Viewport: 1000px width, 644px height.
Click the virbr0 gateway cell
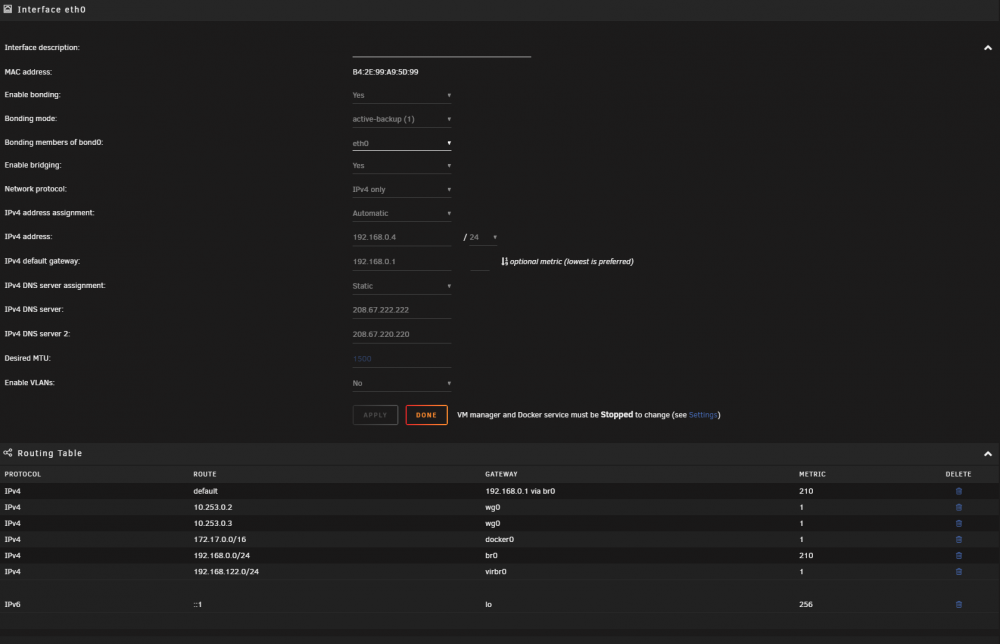pos(496,571)
